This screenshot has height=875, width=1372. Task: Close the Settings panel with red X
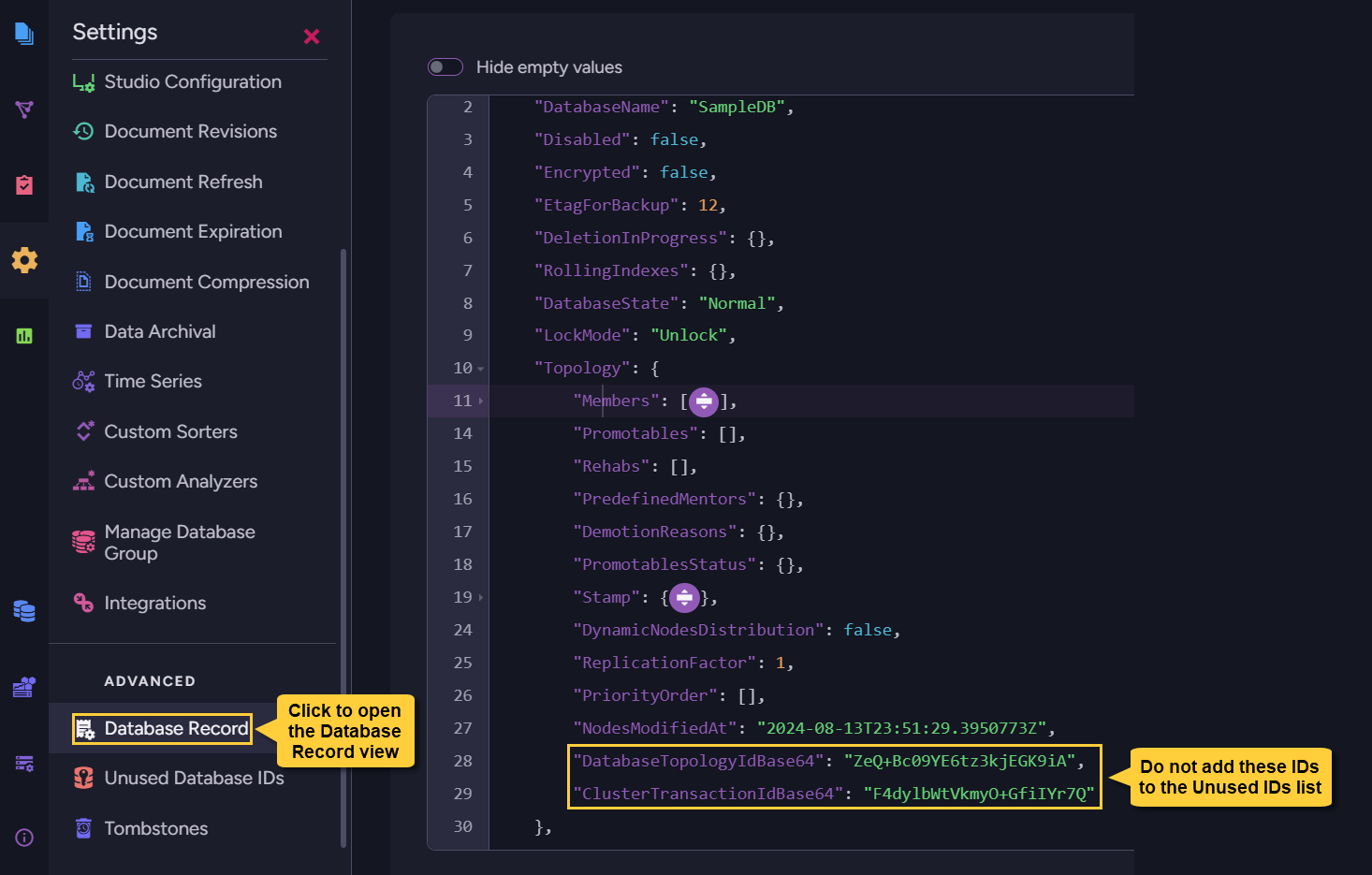pyautogui.click(x=312, y=36)
